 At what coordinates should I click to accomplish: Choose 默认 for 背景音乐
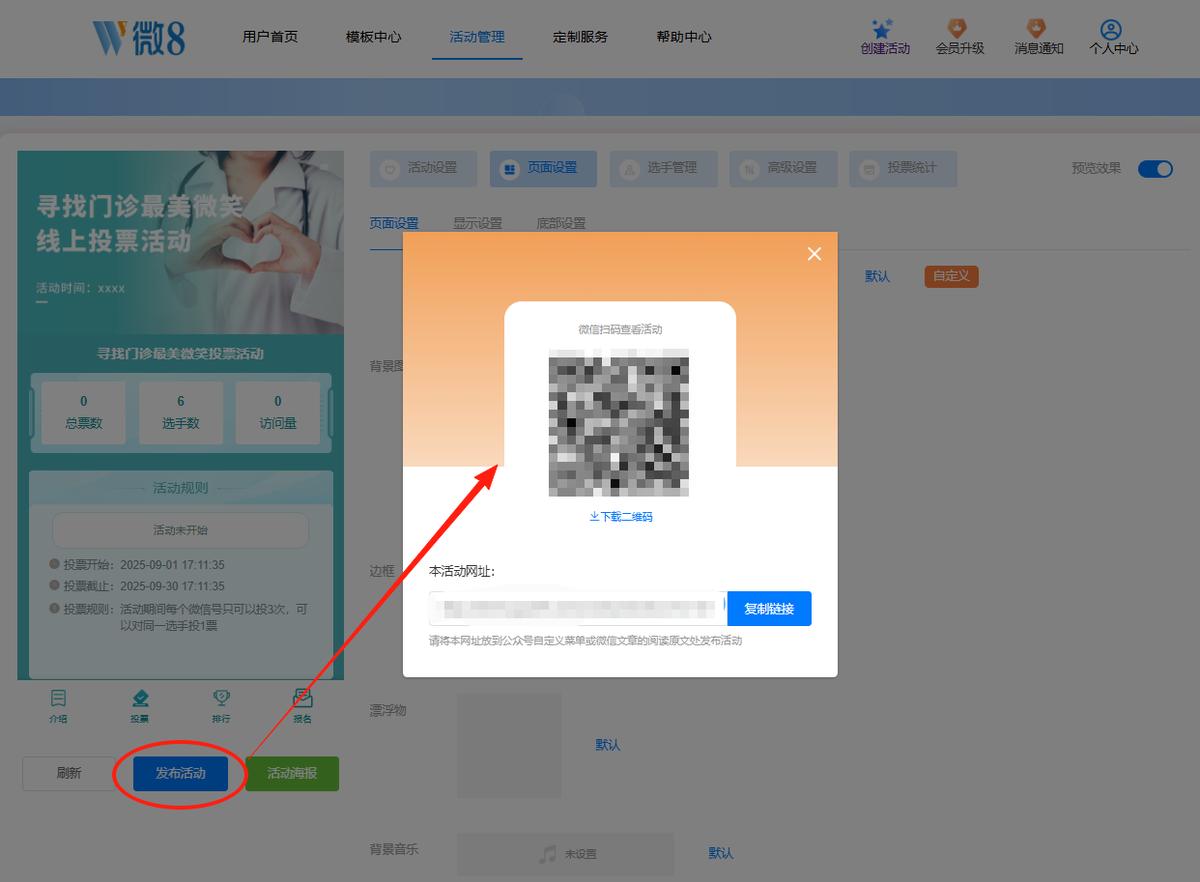(721, 853)
